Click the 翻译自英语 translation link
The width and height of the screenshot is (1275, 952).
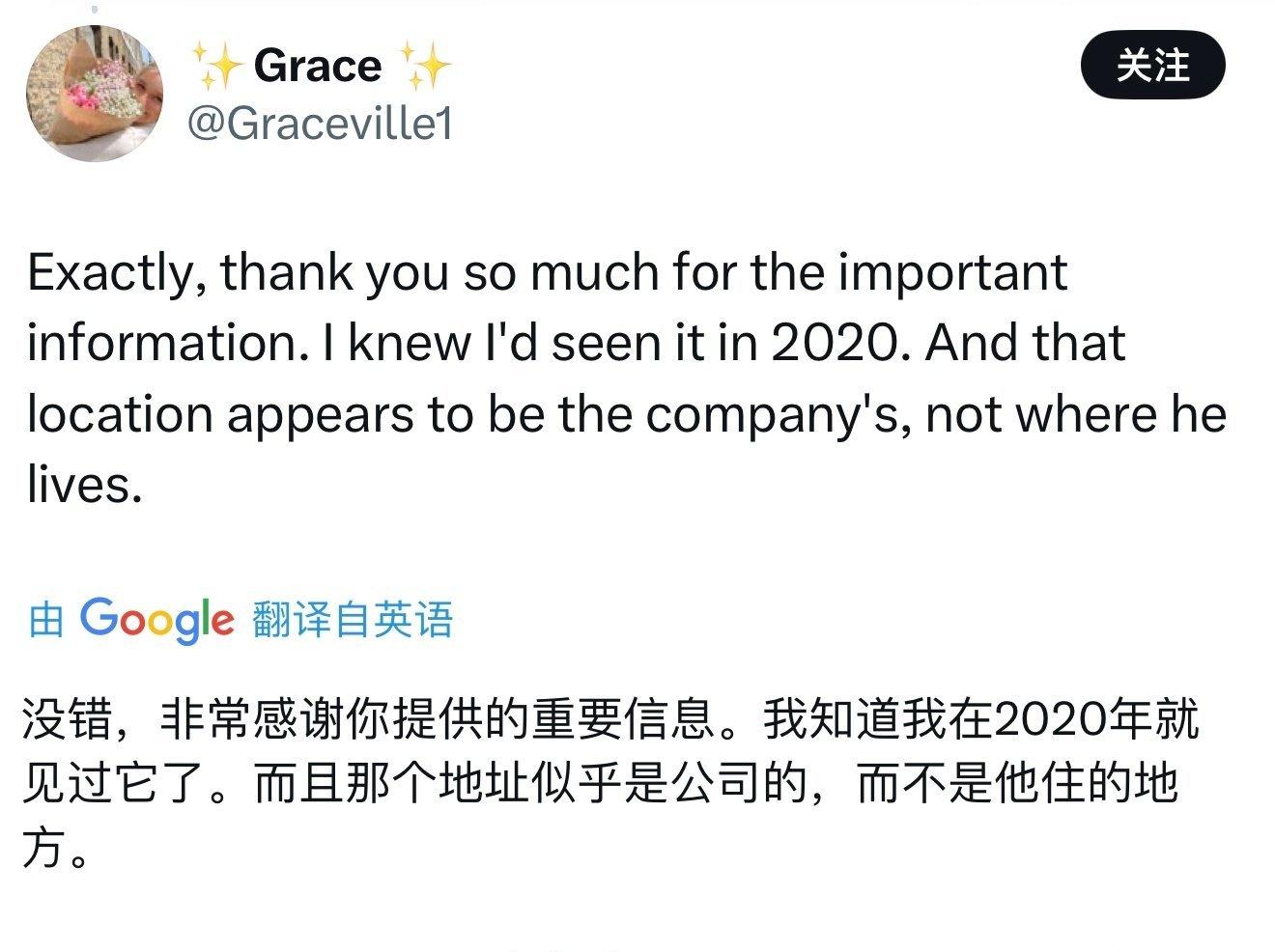[x=353, y=619]
